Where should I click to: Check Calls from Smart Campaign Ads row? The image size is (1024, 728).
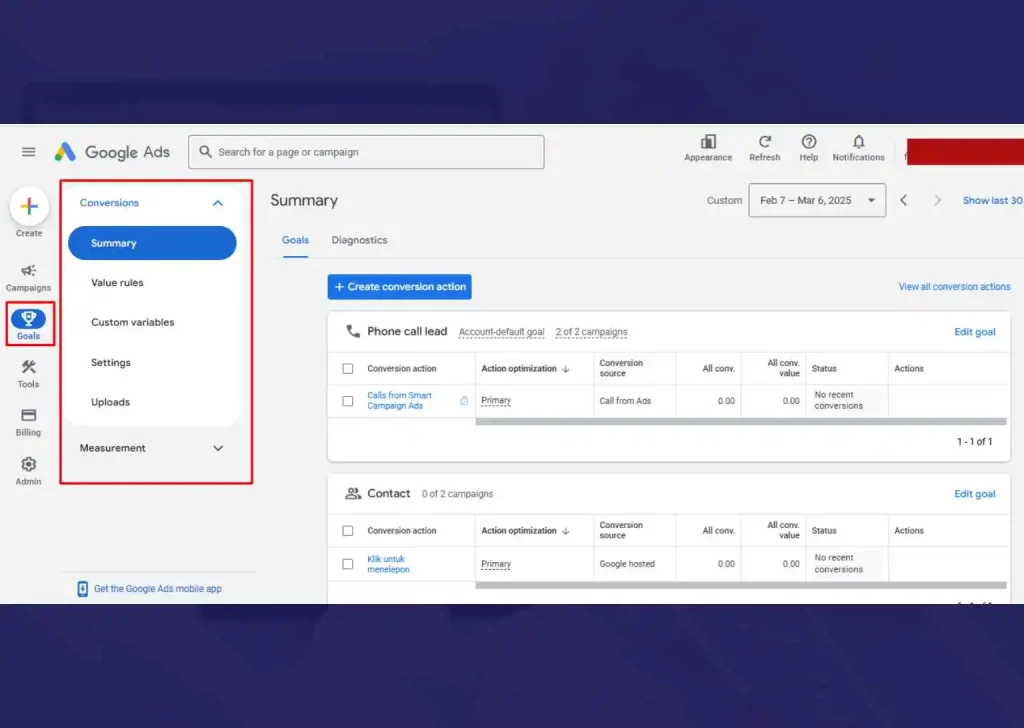click(347, 401)
